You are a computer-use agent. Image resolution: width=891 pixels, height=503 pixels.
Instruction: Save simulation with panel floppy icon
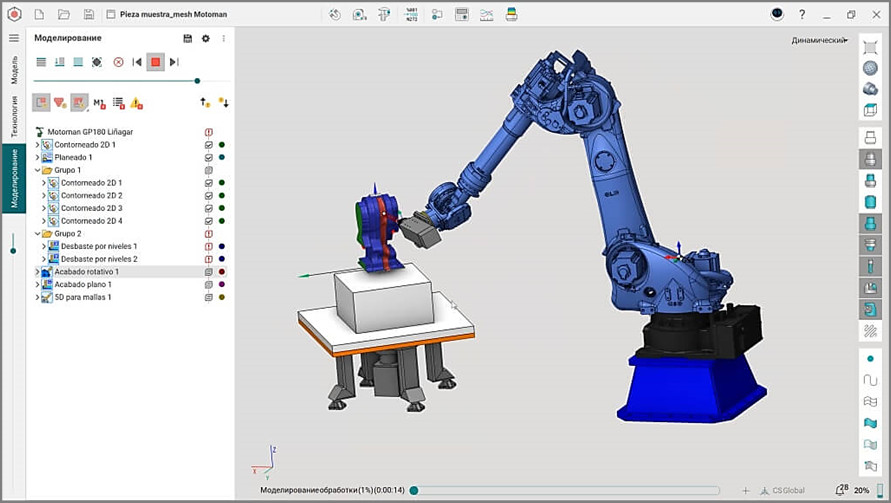point(188,38)
